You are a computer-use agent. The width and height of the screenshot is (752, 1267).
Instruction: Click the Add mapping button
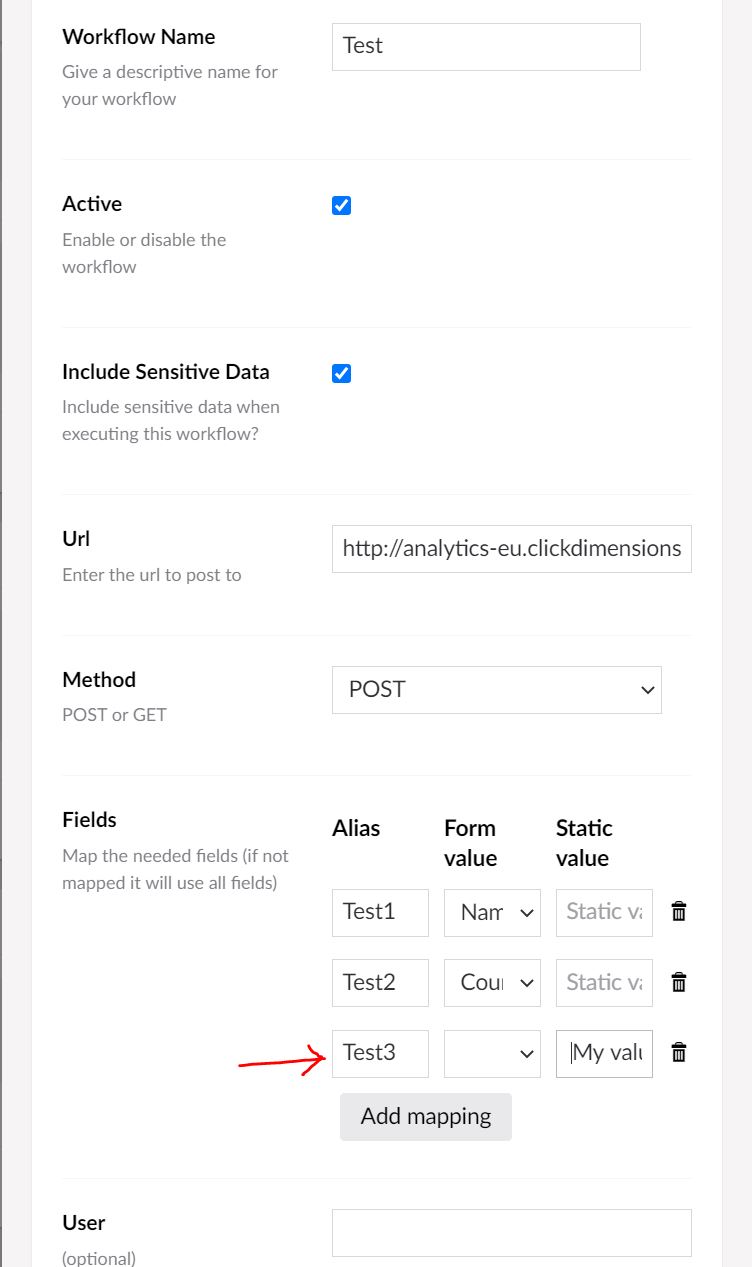pos(426,1116)
